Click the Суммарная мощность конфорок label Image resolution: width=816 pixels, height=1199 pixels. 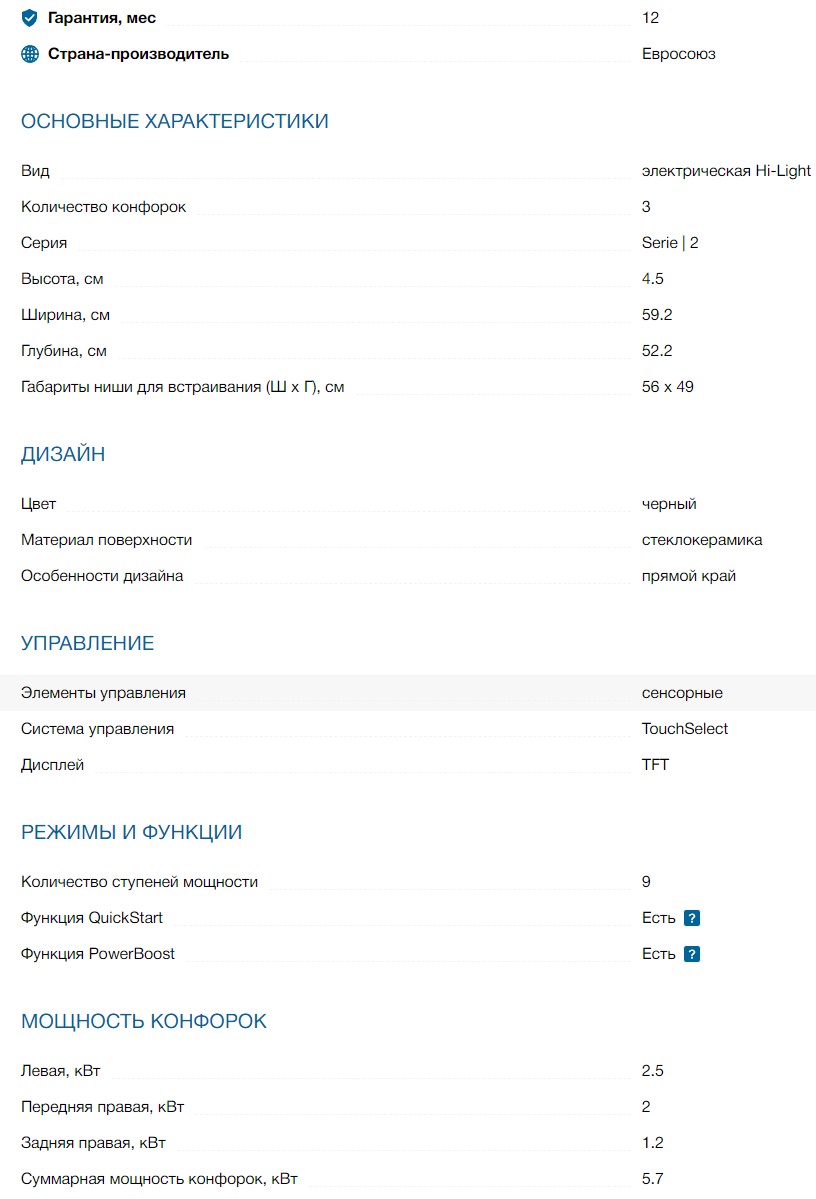coord(159,1179)
